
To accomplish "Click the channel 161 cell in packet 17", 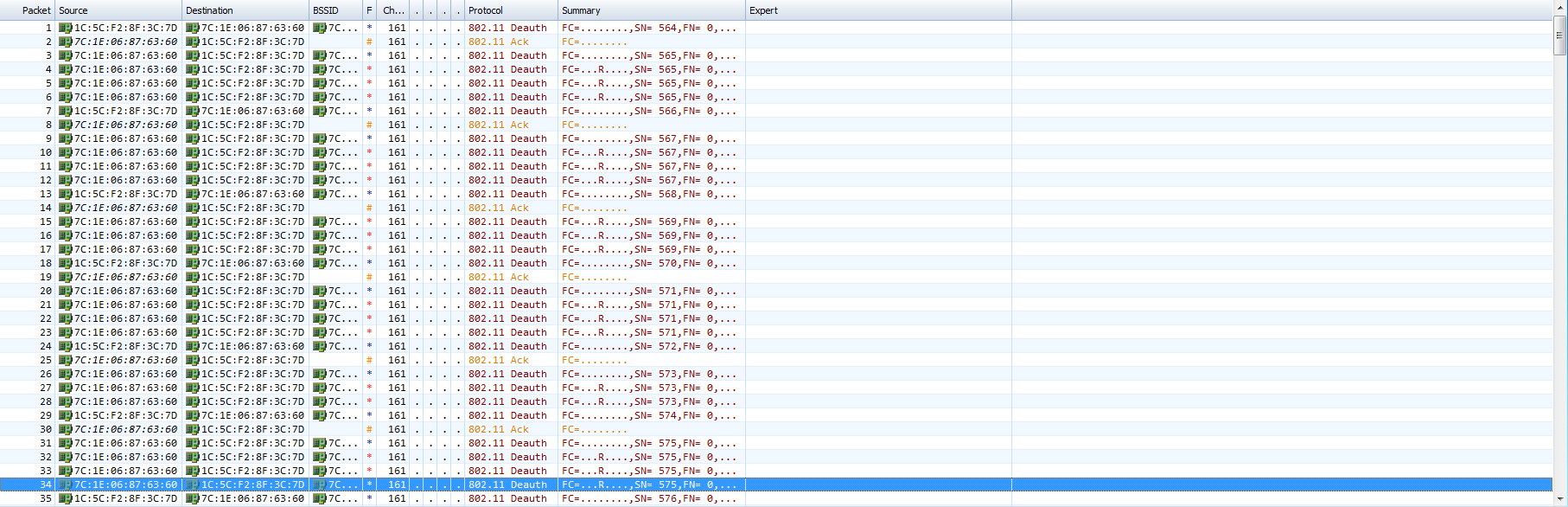I will pyautogui.click(x=397, y=249).
